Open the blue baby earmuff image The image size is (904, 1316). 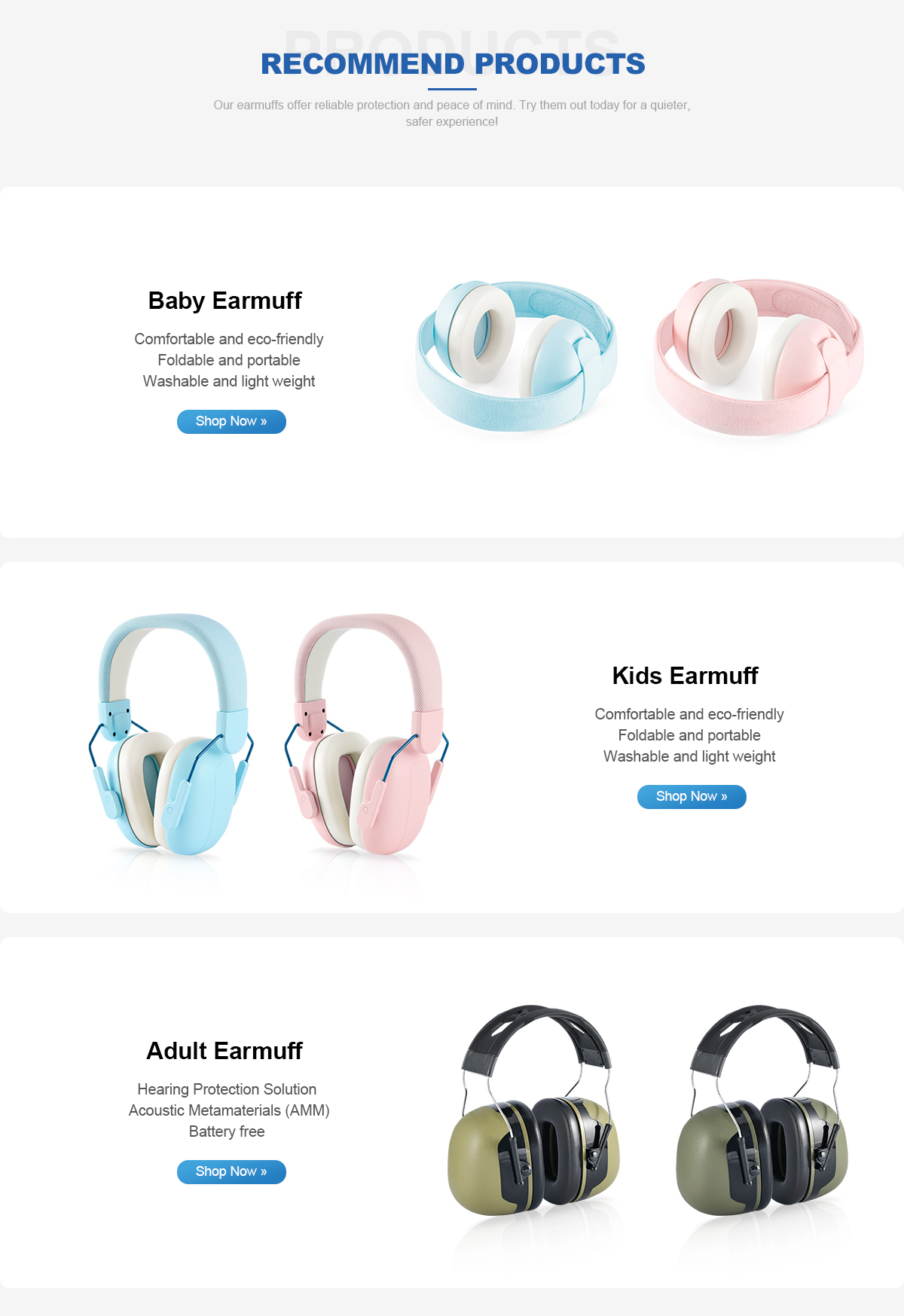pos(517,358)
